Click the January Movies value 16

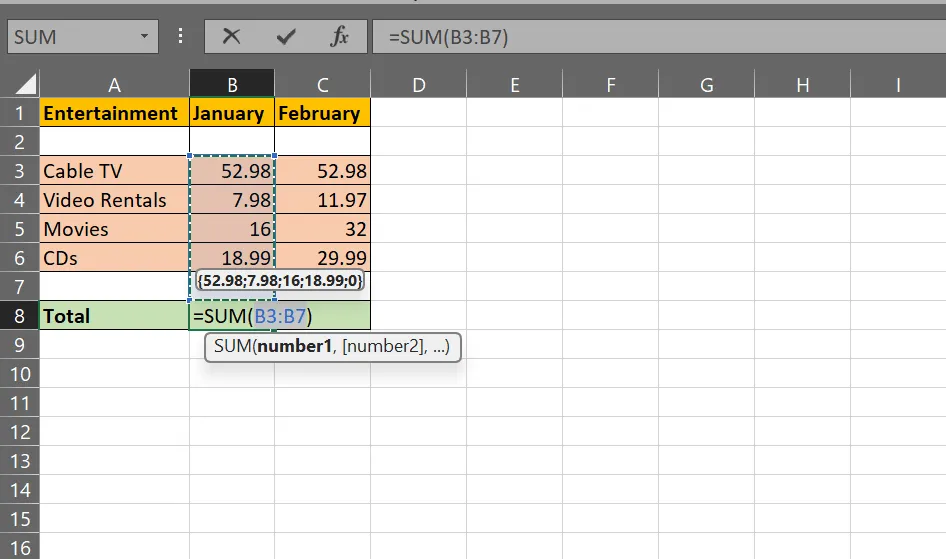(x=232, y=229)
